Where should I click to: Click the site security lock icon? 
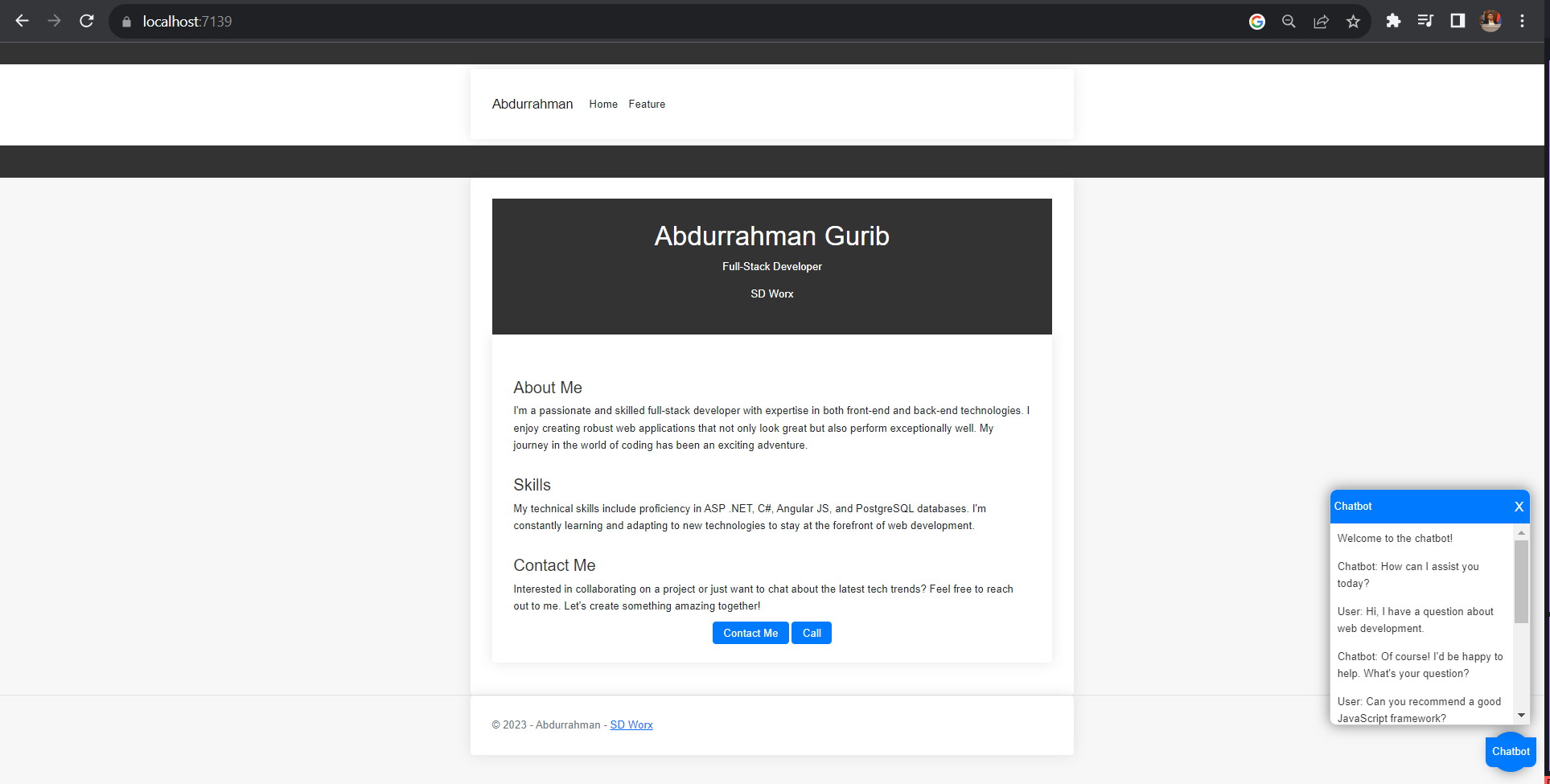[125, 21]
